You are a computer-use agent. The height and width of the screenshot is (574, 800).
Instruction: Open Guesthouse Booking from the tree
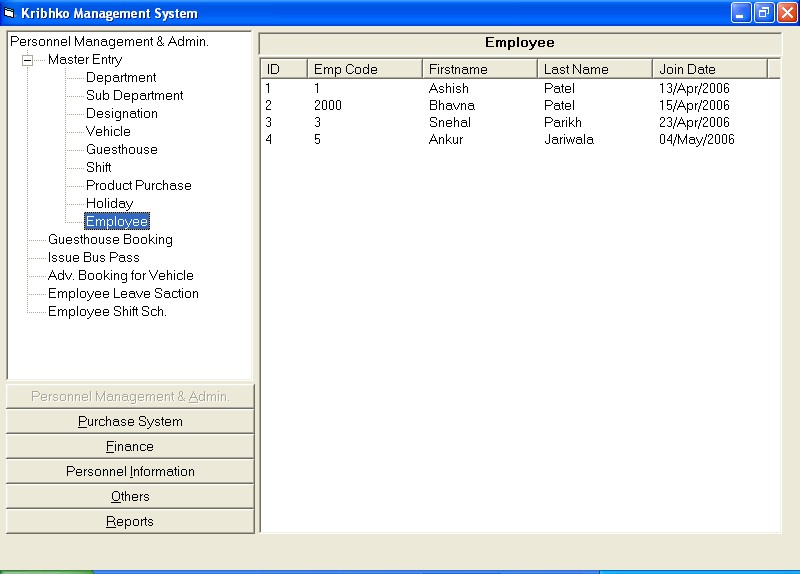pos(110,240)
